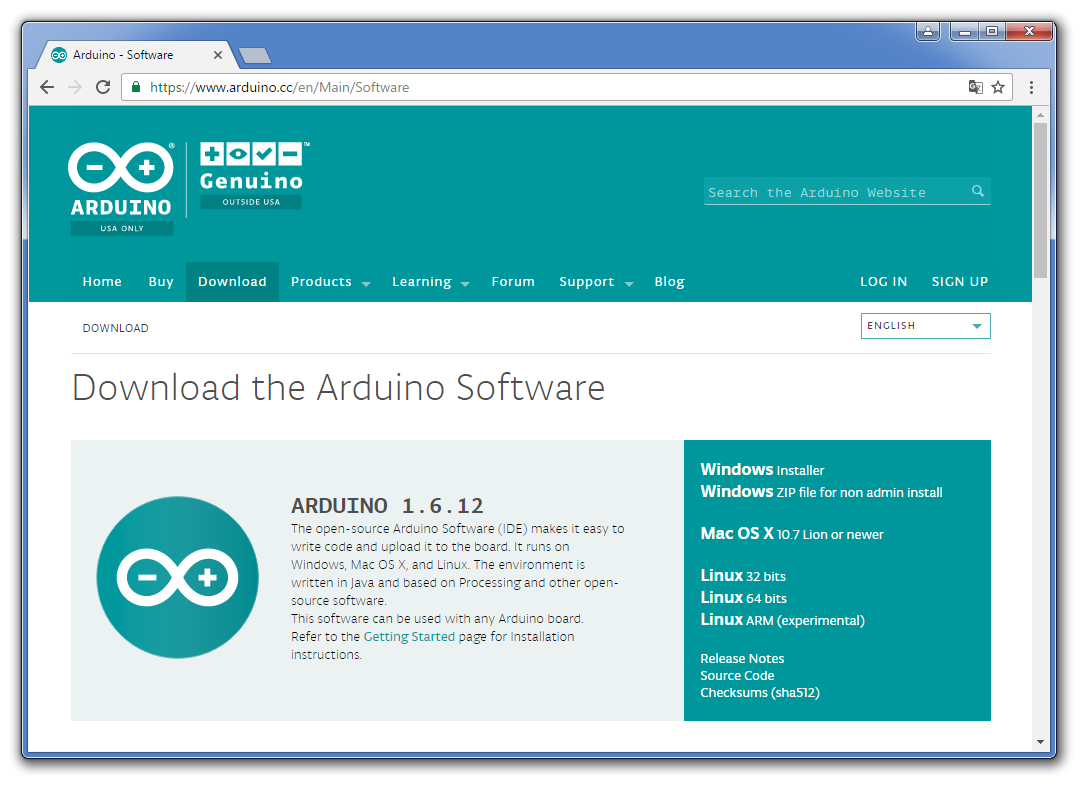The width and height of the screenshot is (1084, 789).
Task: Click the vertical scrollbar thumb
Action: (1040, 200)
